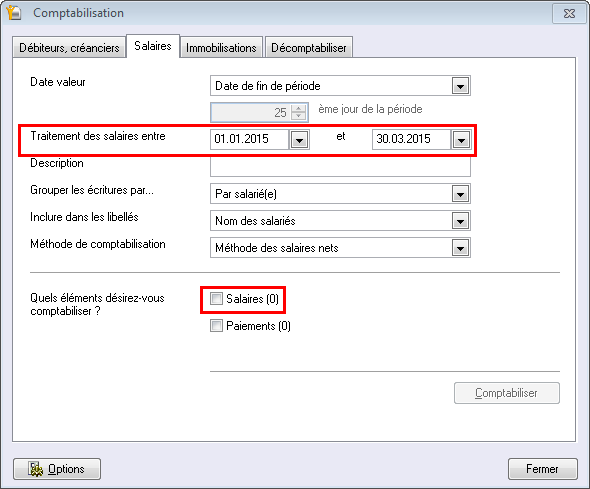Click the gear icon on Options button
Screen dimensions: 590x489
pos(36,469)
